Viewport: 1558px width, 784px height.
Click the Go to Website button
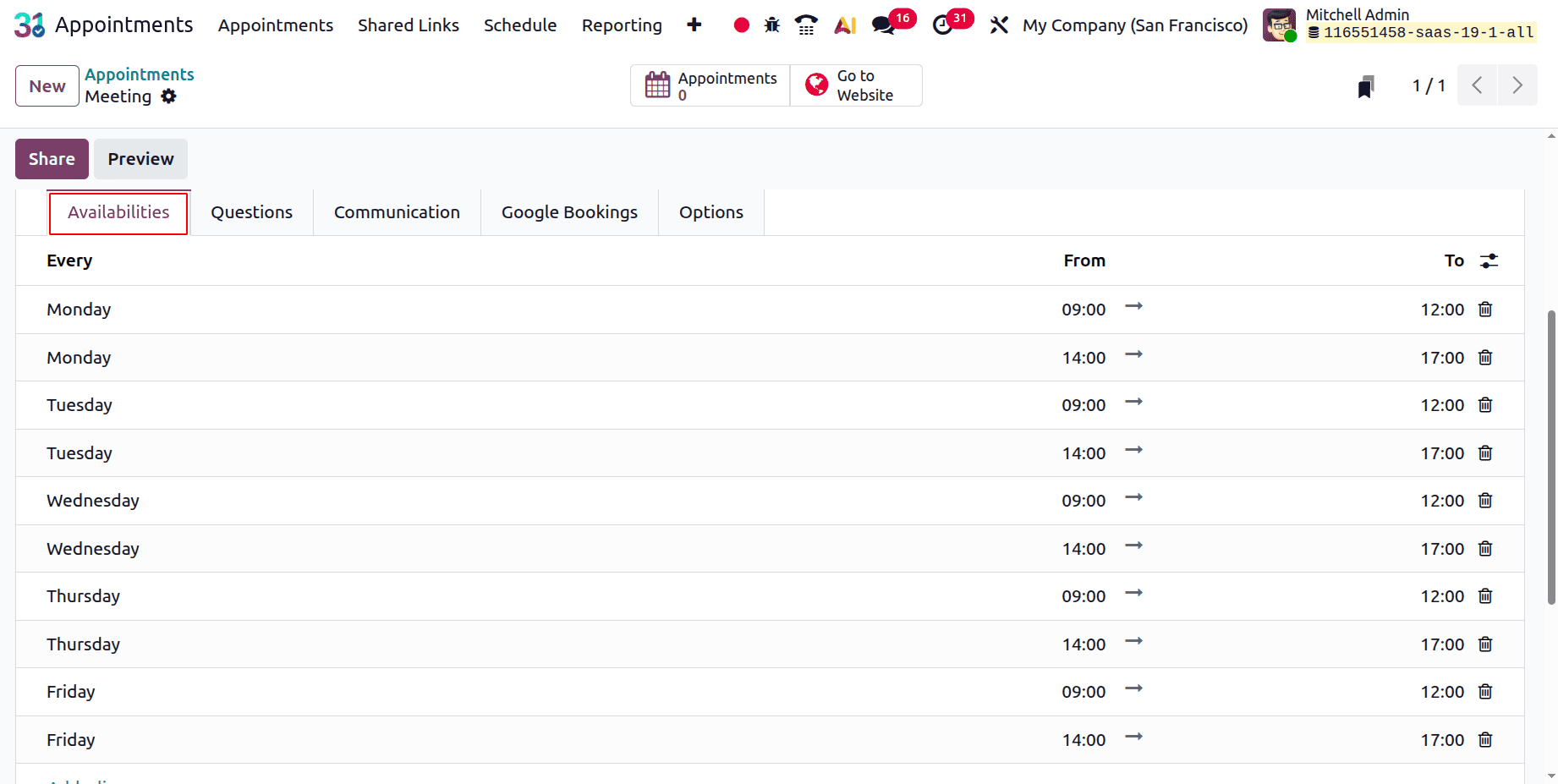856,85
